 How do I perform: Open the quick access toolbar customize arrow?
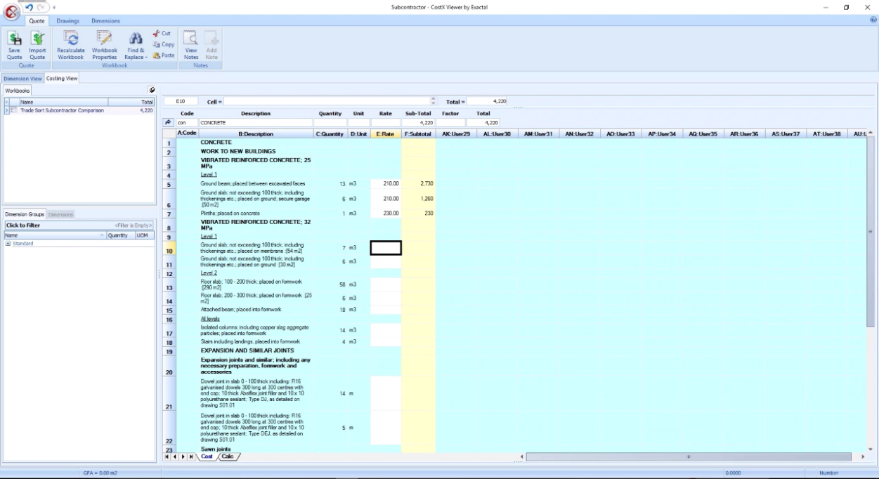54,7
